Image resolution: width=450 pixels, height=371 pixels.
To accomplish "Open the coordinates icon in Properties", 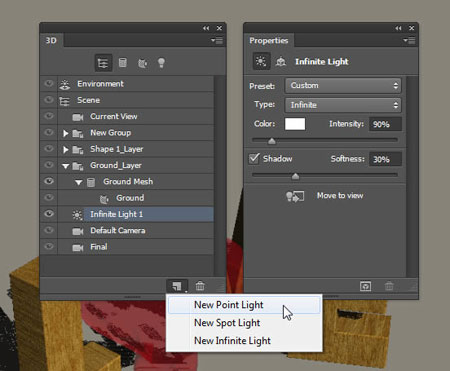I will pyautogui.click(x=281, y=62).
